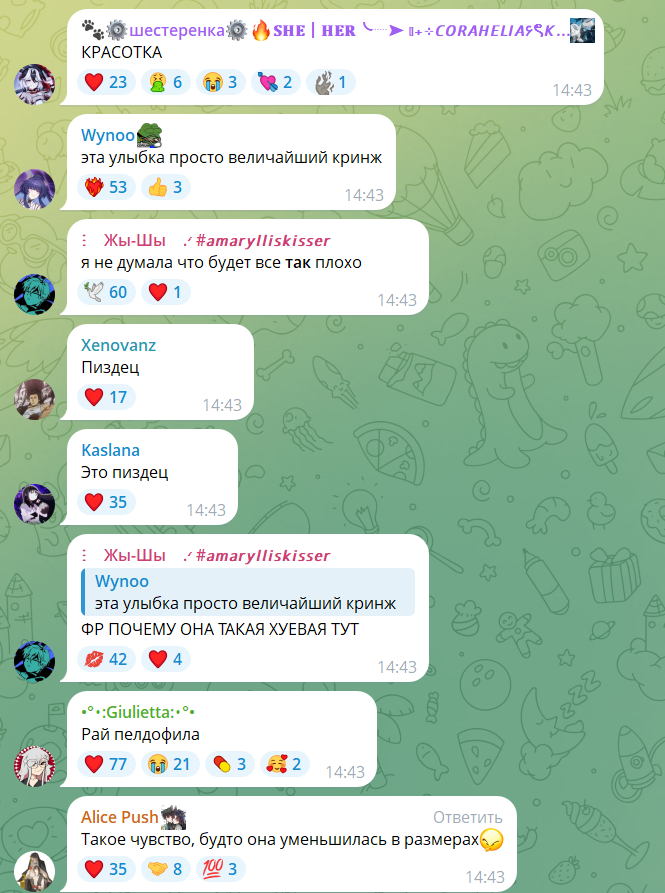Viewport: 665px width, 893px height.
Task: Click the crying face reaction with 21
Action: (170, 764)
